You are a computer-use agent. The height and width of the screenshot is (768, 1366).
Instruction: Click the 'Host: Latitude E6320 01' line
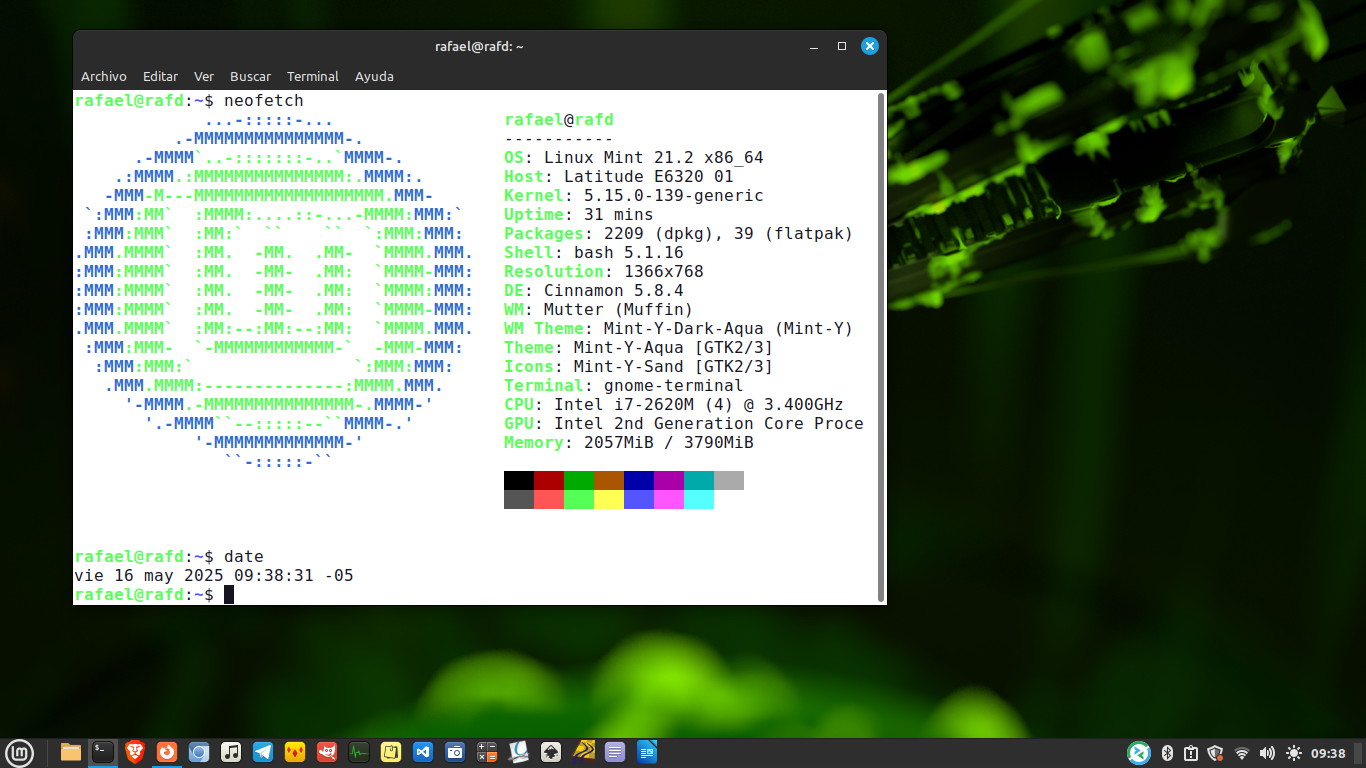coord(619,176)
